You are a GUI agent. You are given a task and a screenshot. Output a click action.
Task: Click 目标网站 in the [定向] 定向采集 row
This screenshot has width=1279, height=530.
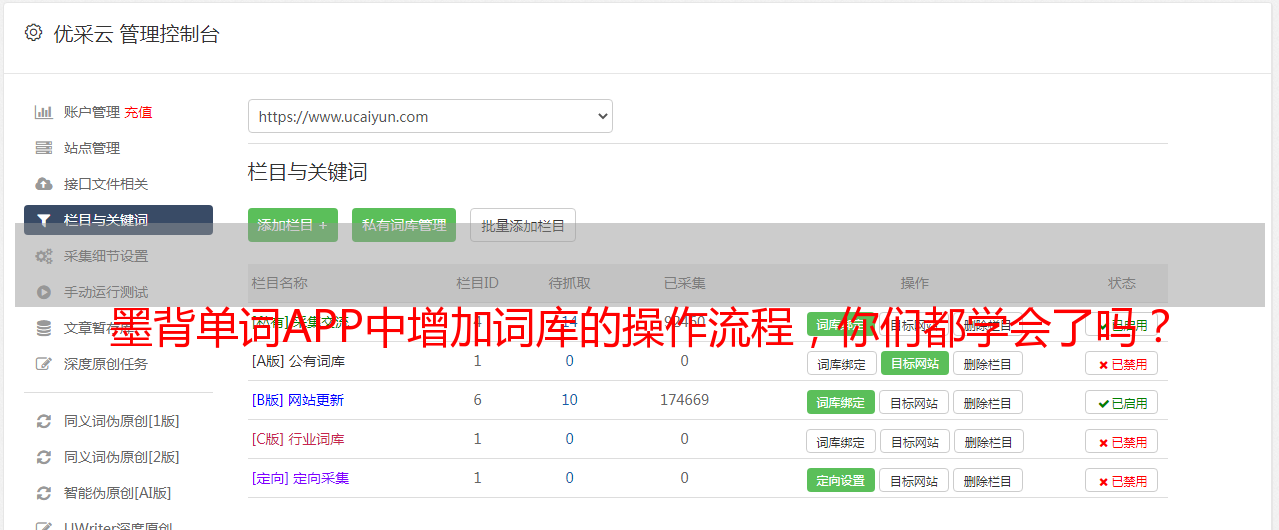coord(915,480)
